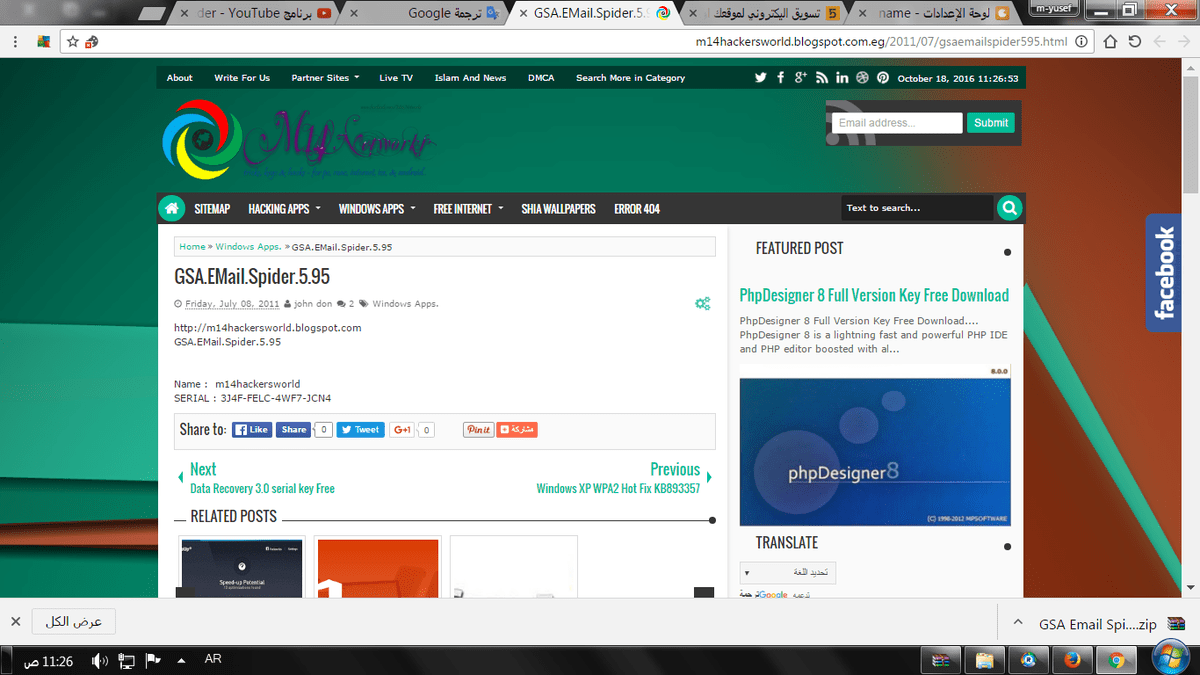Open the WinRAR taskbar icon
This screenshot has height=675, width=1200.
click(x=940, y=660)
